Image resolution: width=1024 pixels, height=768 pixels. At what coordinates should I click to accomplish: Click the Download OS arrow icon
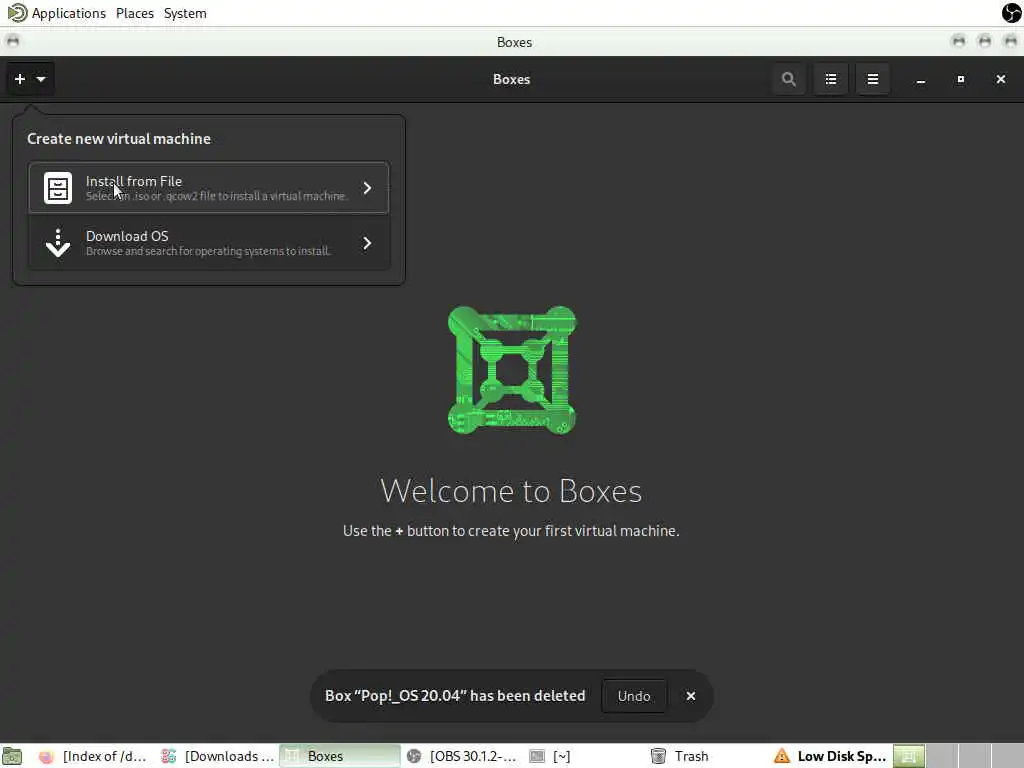(x=58, y=243)
